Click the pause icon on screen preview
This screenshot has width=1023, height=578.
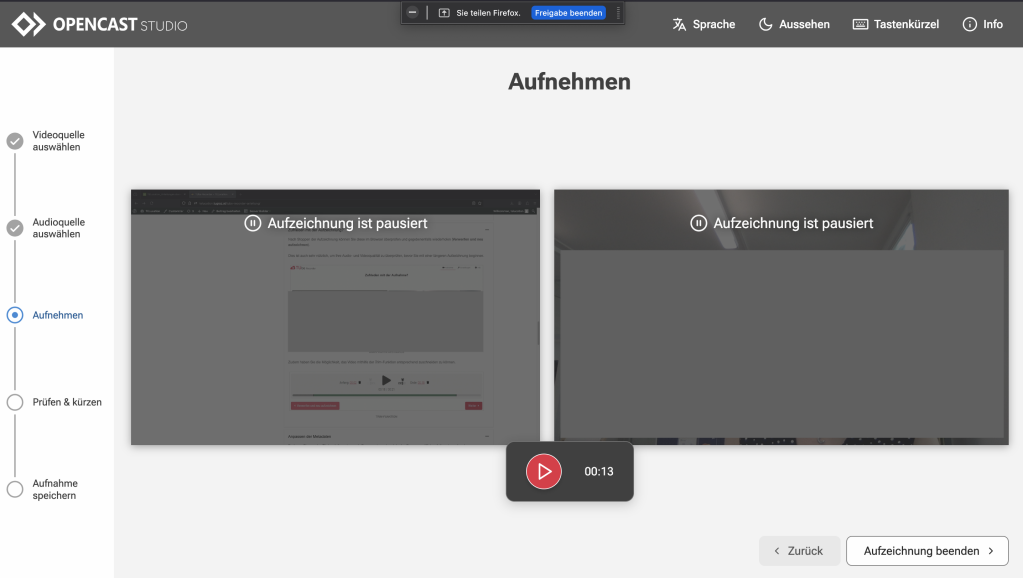click(x=252, y=223)
